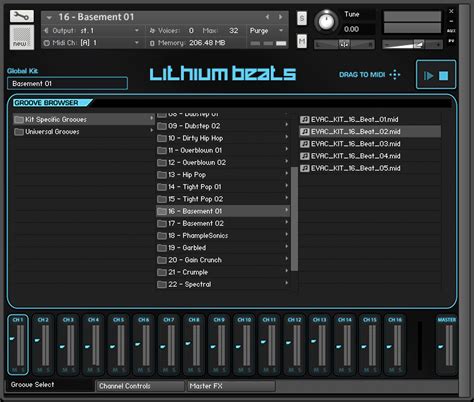Toggle the Solo S button
This screenshot has width=474, height=402.
pos(302,18)
